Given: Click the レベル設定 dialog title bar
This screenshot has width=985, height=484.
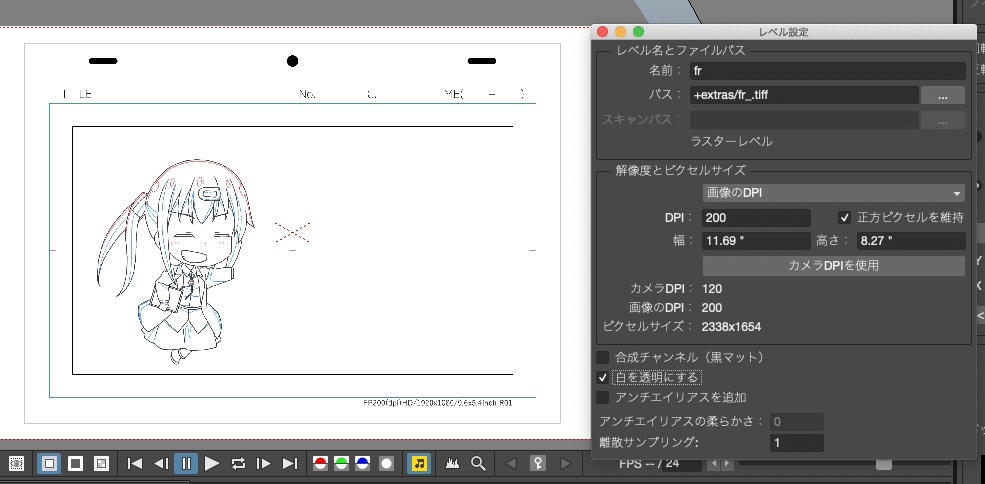Looking at the screenshot, I should click(x=783, y=31).
